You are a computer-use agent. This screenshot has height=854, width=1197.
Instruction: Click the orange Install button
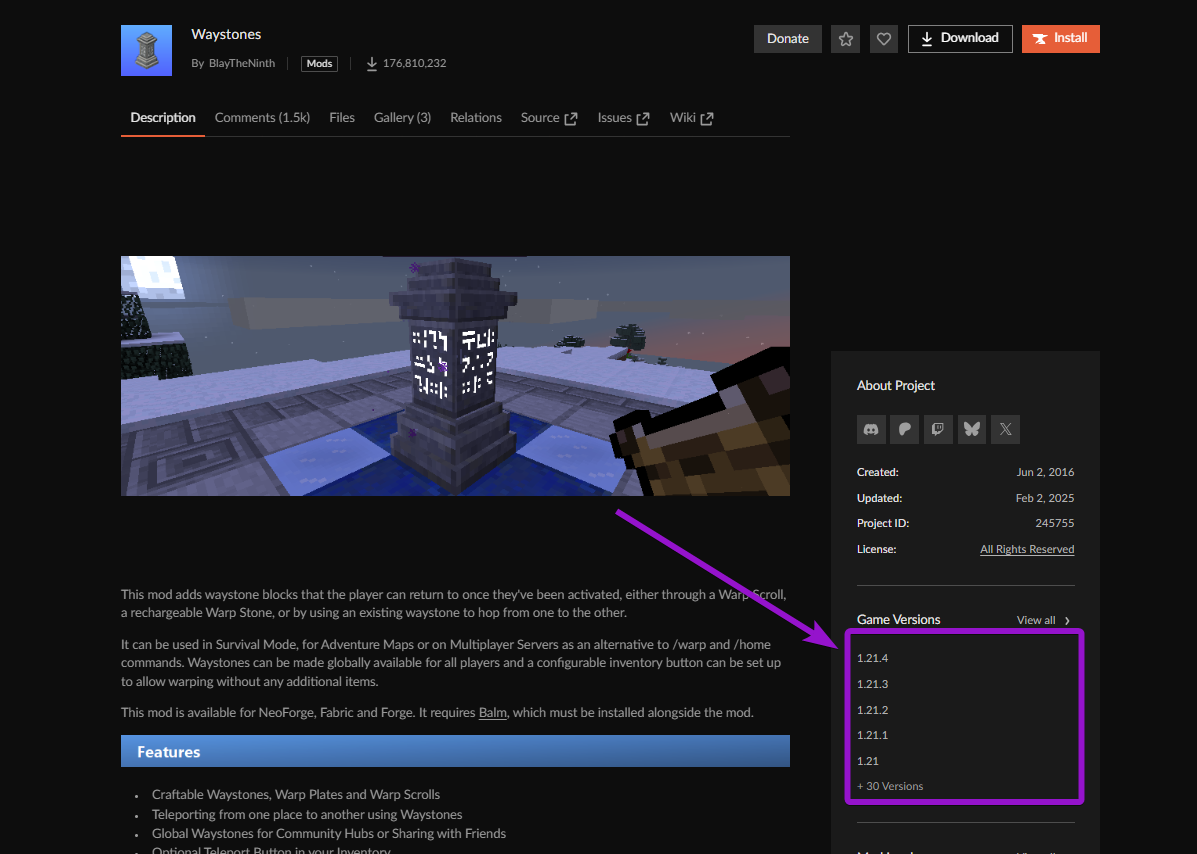(x=1060, y=39)
